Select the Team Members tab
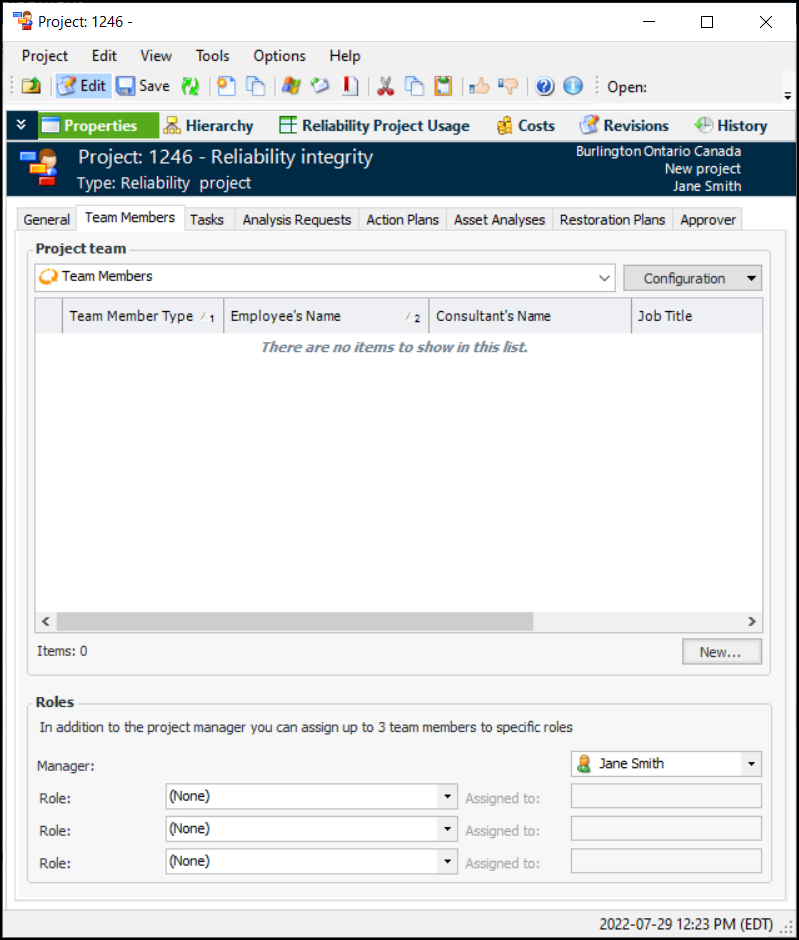 coord(130,218)
